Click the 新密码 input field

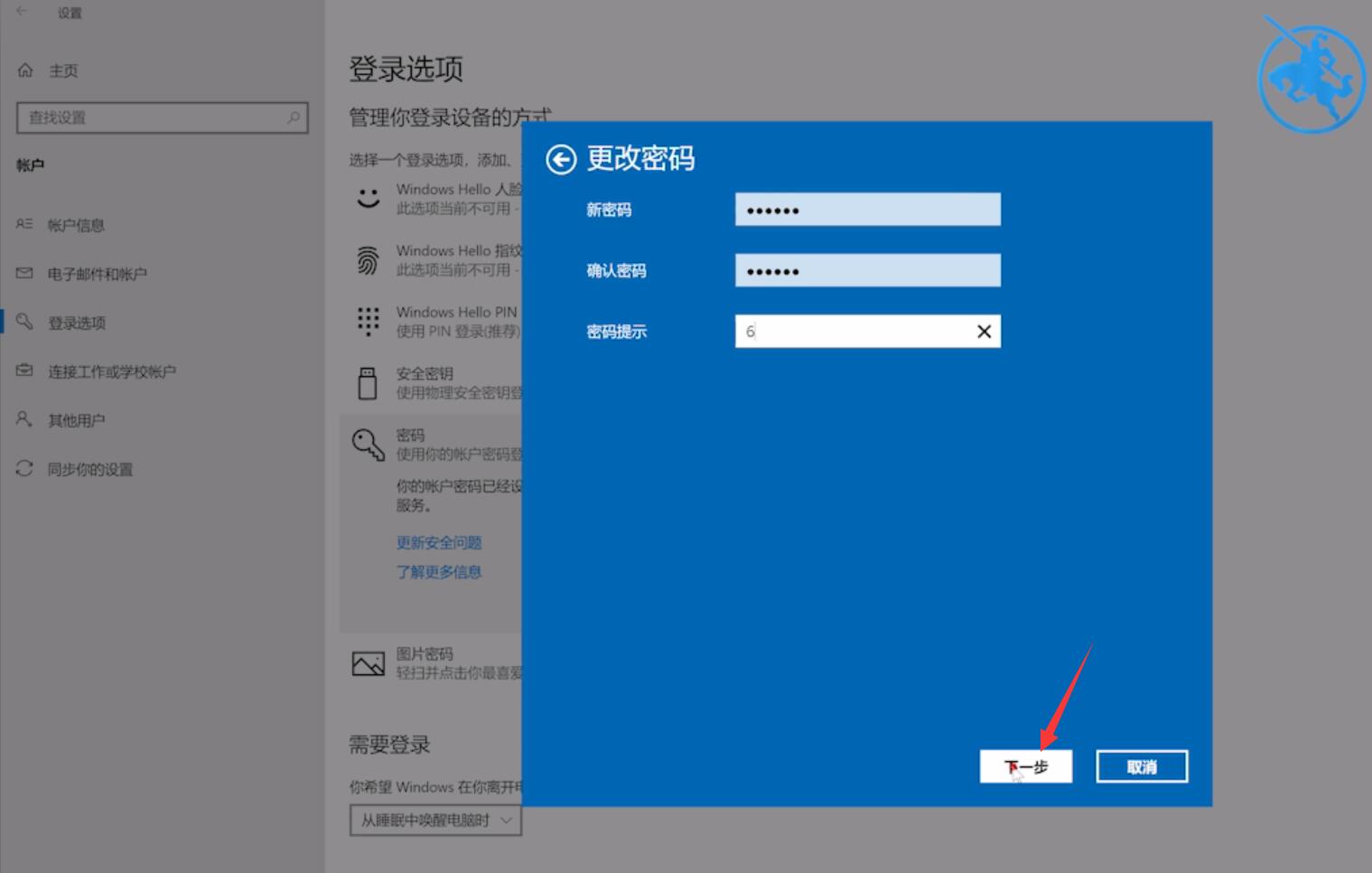tap(868, 210)
